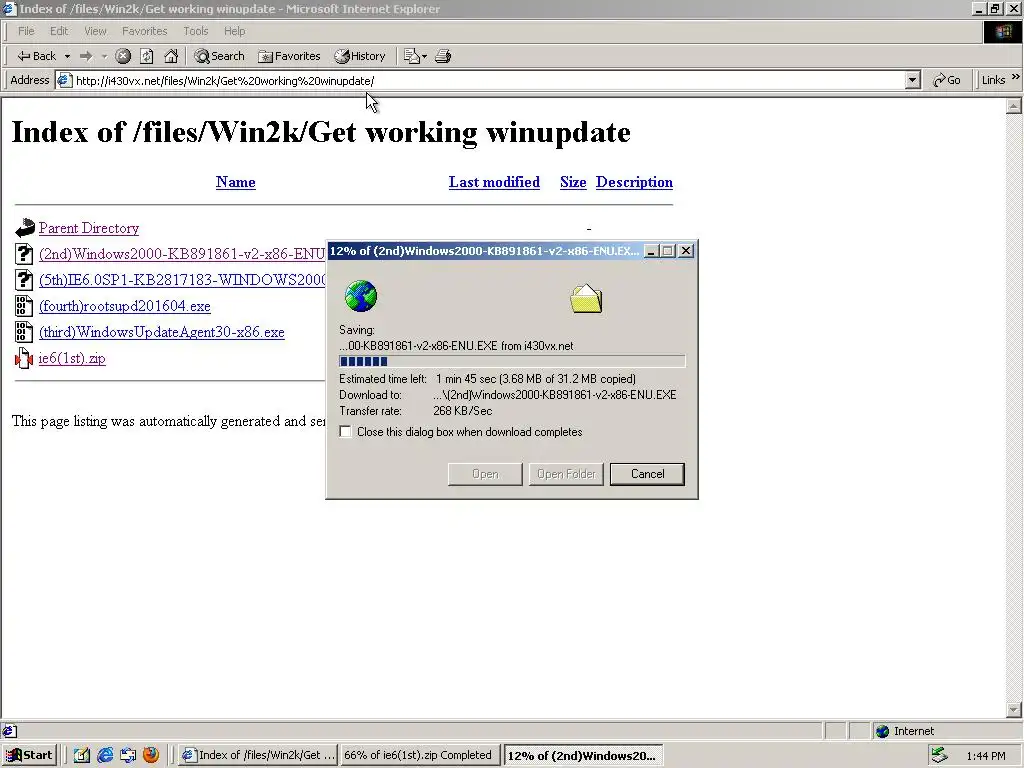
Task: Open the File menu
Action: pyautogui.click(x=26, y=31)
